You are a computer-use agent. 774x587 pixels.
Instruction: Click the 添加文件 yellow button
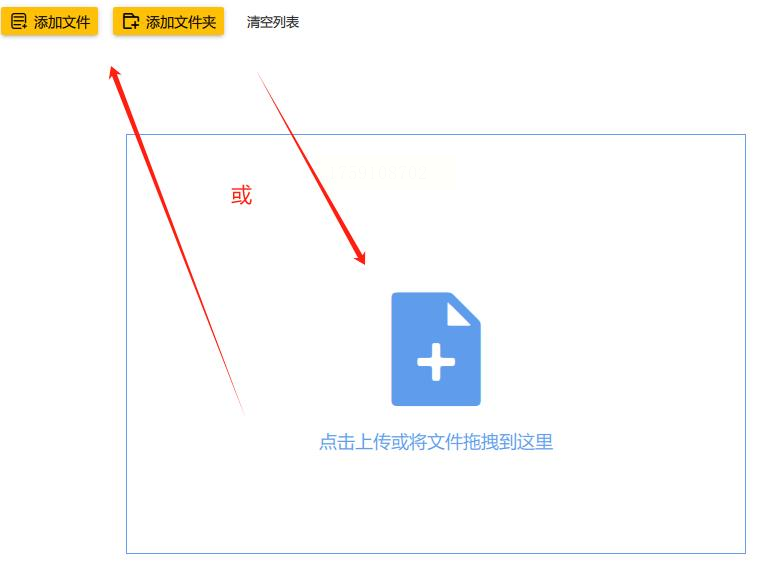[x=49, y=22]
